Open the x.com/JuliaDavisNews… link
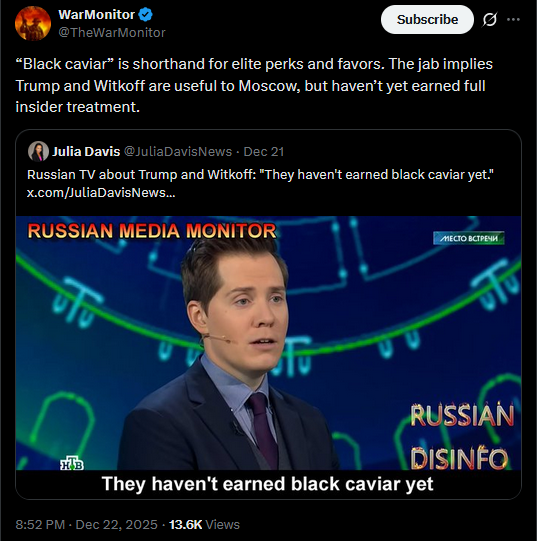This screenshot has height=541, width=537. (101, 193)
